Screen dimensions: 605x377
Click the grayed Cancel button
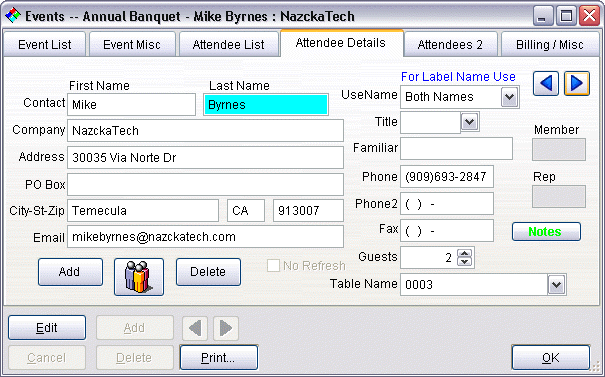(x=47, y=358)
